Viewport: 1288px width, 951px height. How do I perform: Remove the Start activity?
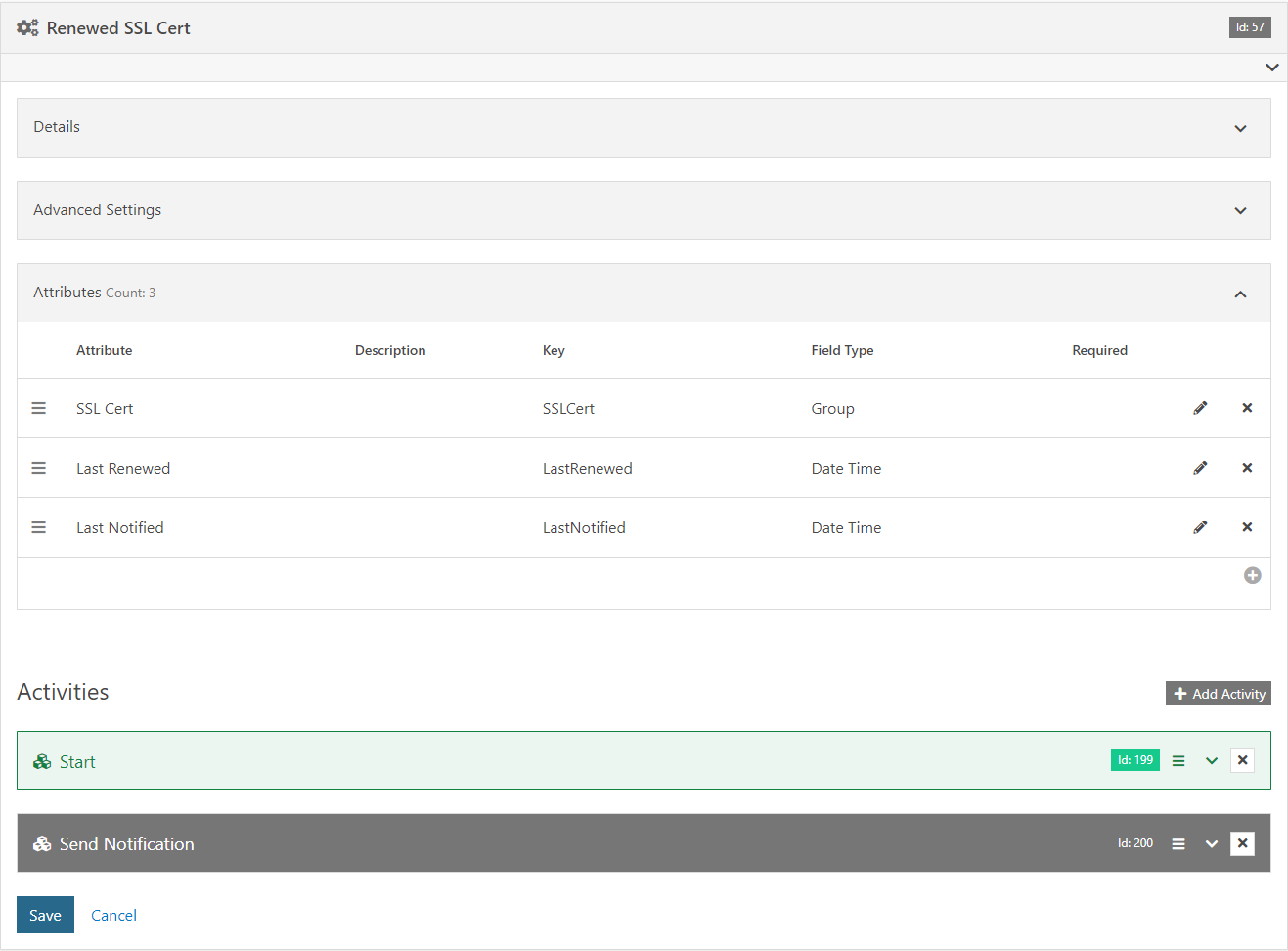click(1242, 760)
